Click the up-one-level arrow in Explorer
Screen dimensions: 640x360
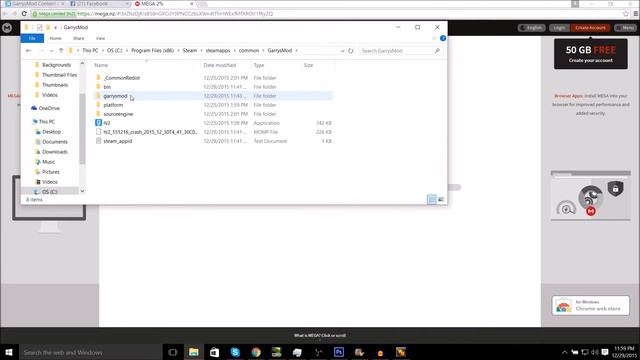coord(61,51)
